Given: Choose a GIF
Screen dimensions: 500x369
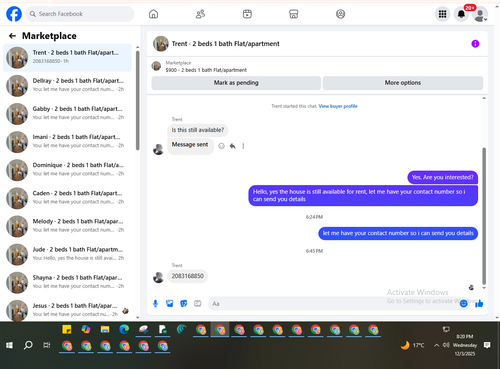Looking at the screenshot, I should 198,303.
